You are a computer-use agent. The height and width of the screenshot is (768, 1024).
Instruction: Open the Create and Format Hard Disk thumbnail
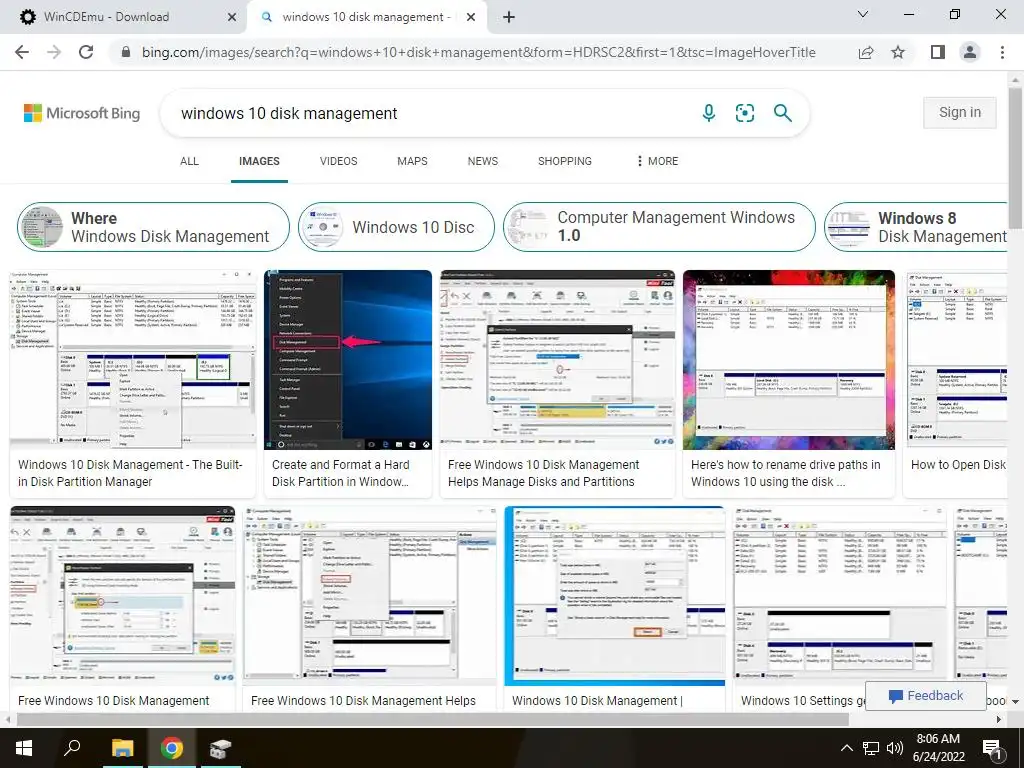click(348, 360)
